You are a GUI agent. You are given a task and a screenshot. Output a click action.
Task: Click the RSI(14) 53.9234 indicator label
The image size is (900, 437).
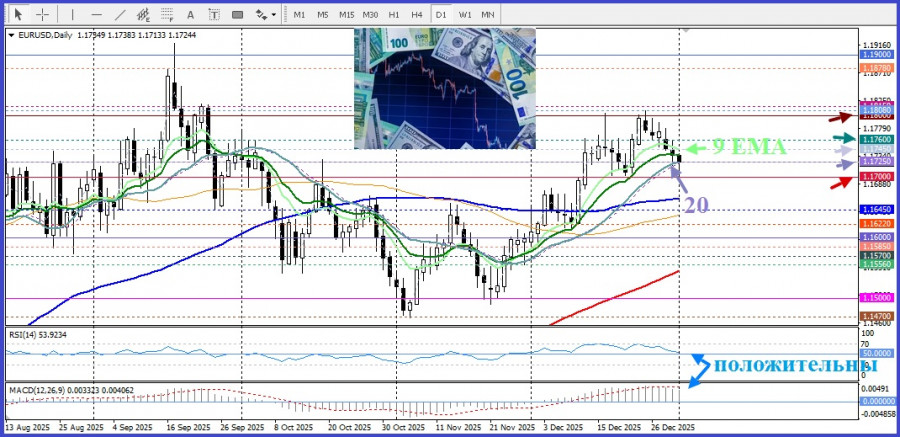[x=36, y=334]
